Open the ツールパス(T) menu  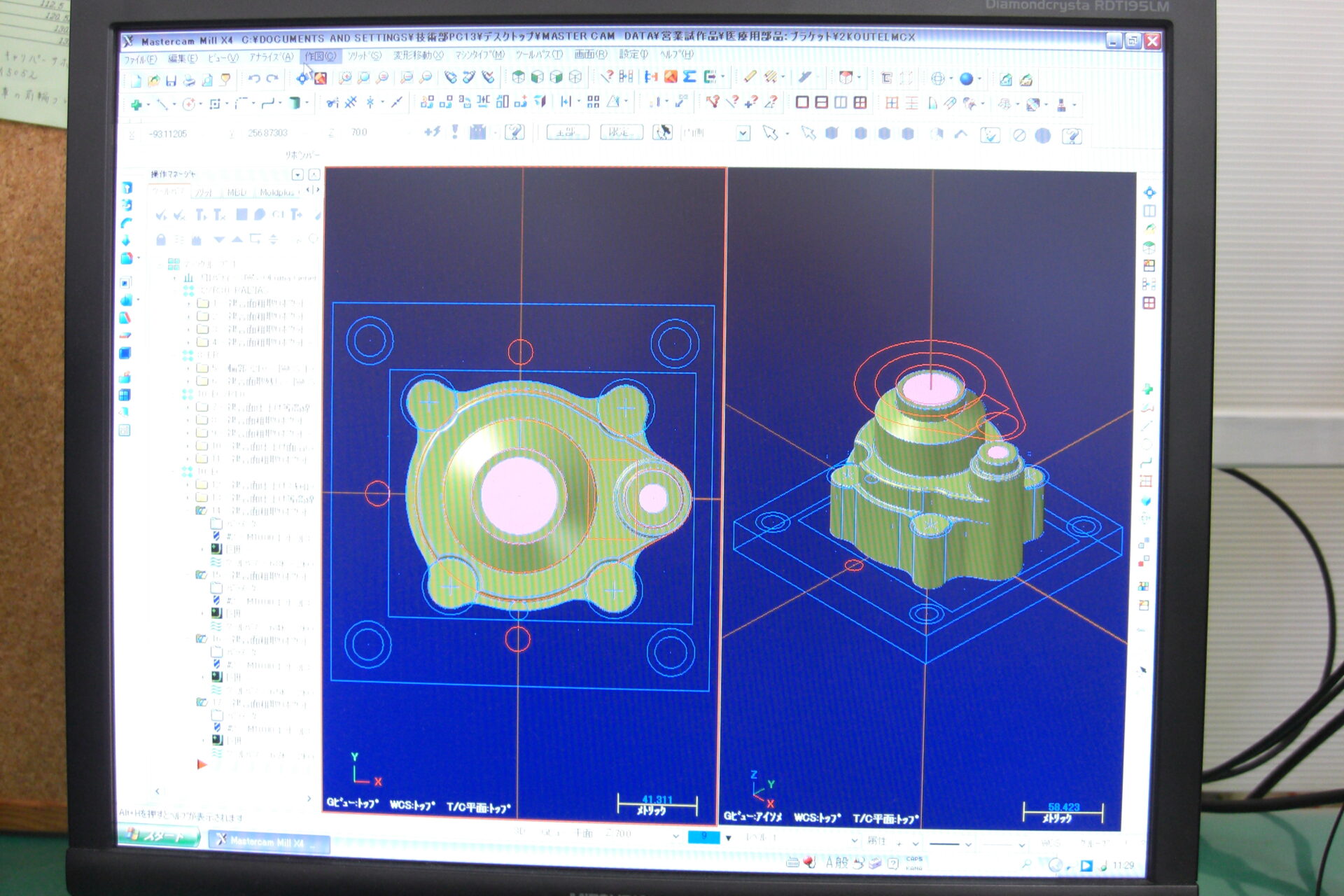coord(539,55)
